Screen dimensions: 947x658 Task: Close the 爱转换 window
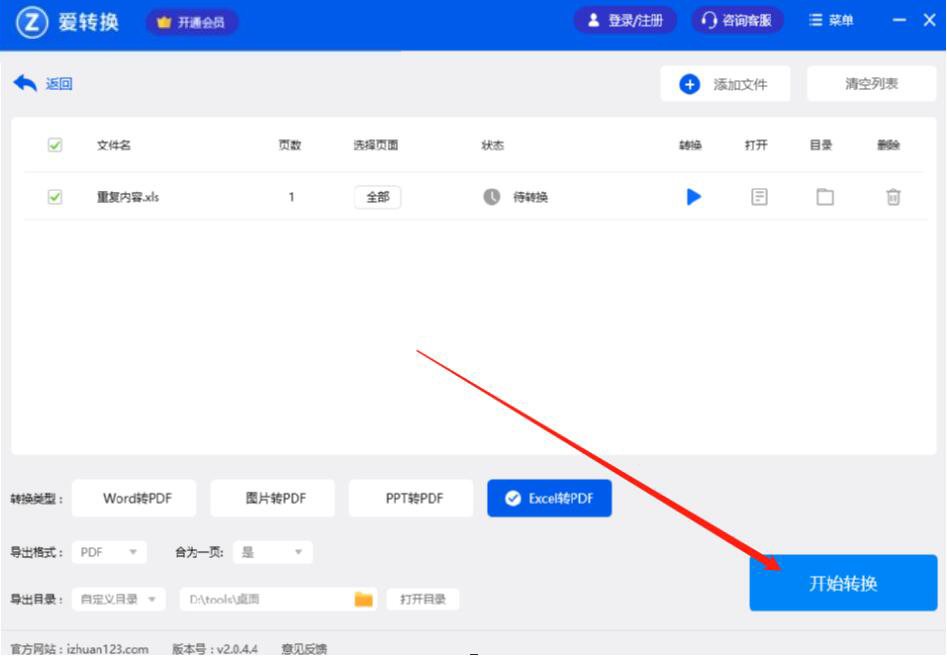pyautogui.click(x=929, y=21)
